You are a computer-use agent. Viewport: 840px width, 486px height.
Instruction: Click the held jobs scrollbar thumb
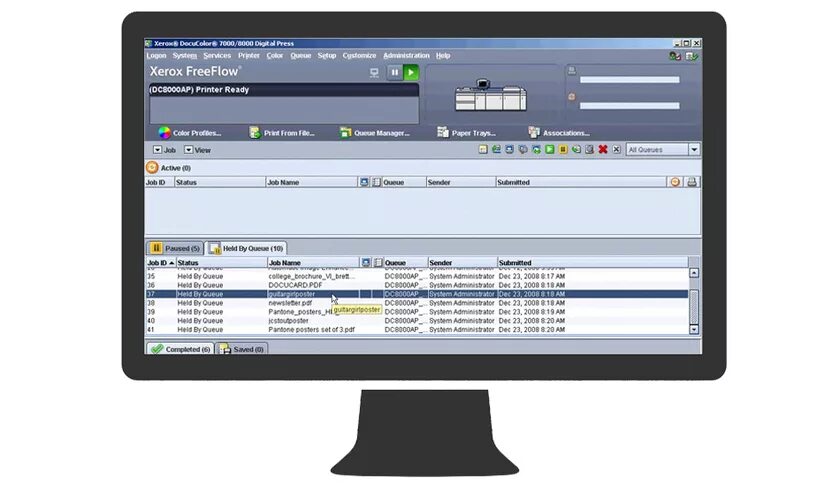pyautogui.click(x=694, y=307)
